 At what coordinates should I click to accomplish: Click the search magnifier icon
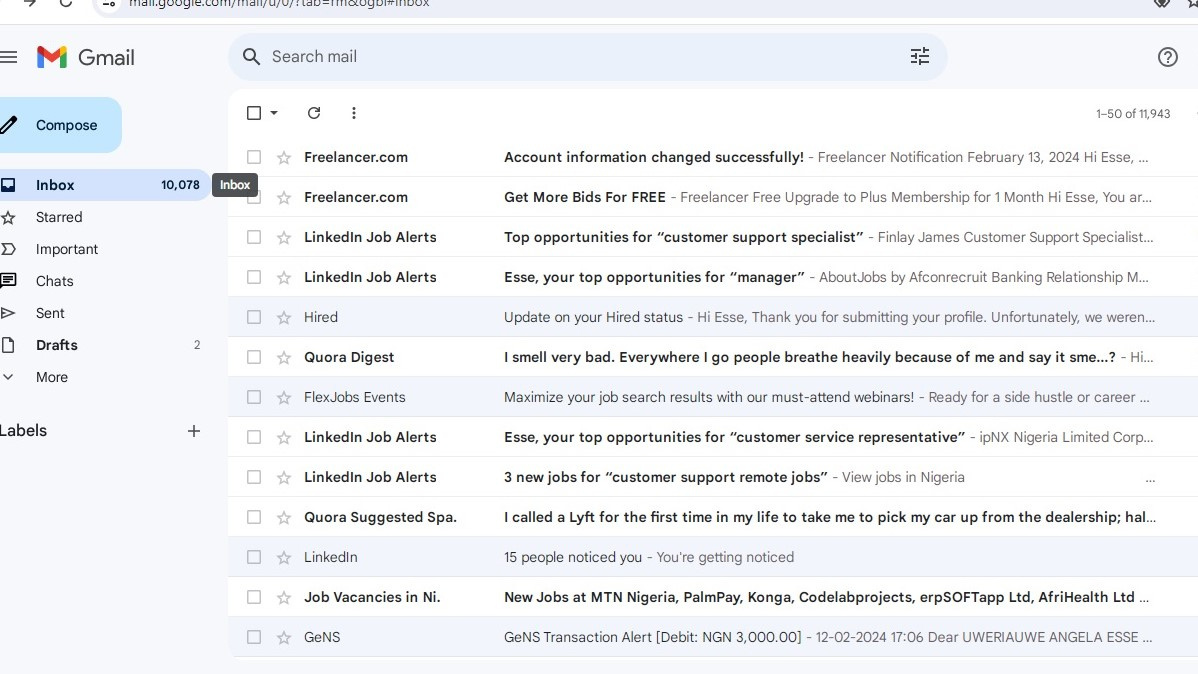(x=251, y=57)
